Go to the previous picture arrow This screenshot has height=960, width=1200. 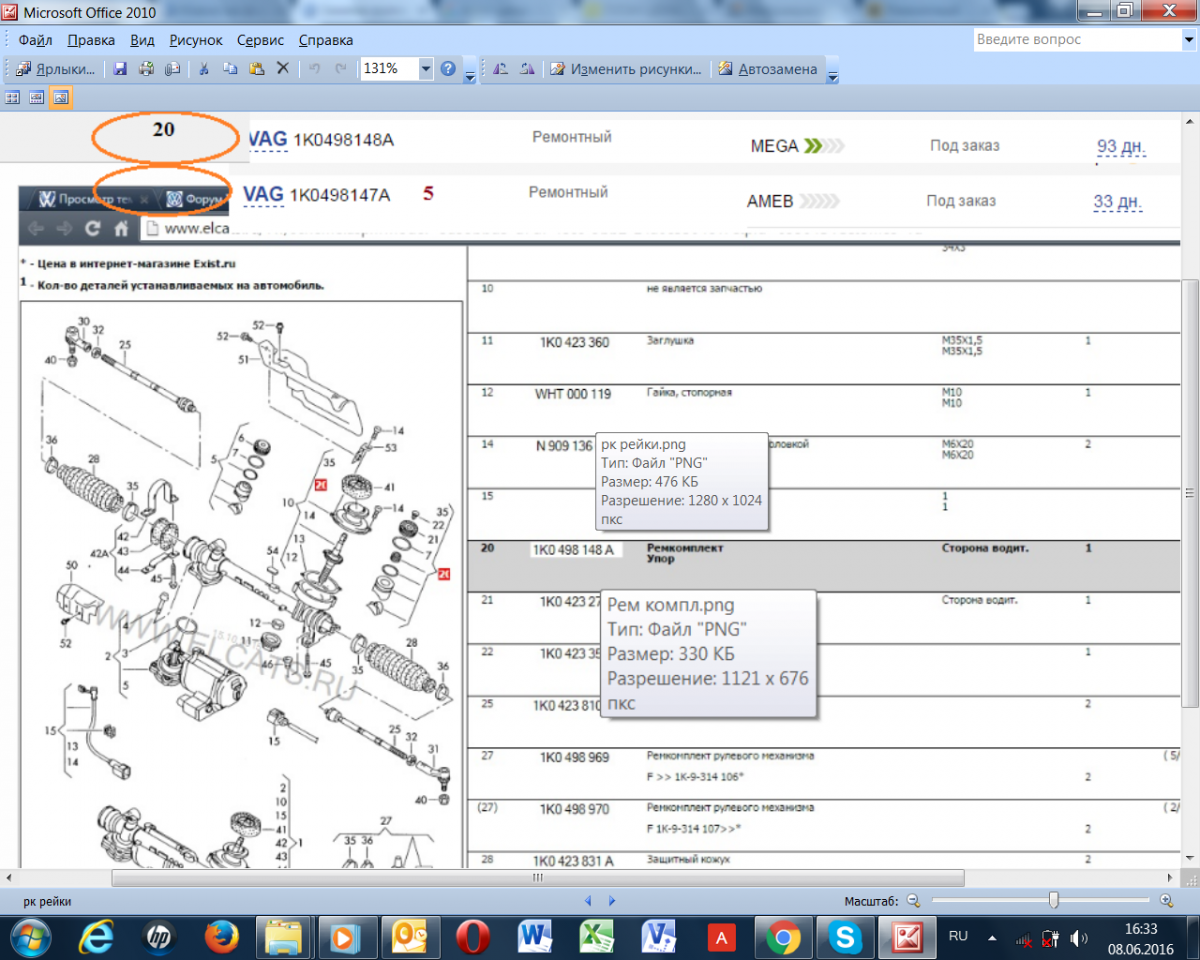588,901
